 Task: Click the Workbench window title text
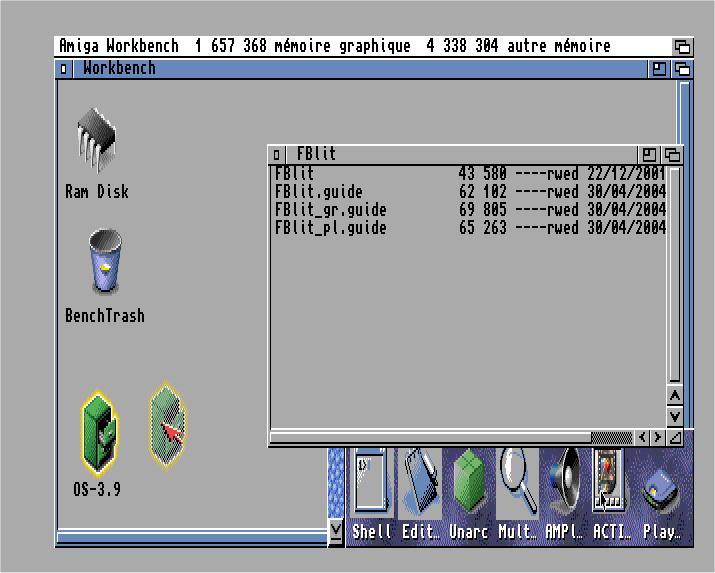119,68
